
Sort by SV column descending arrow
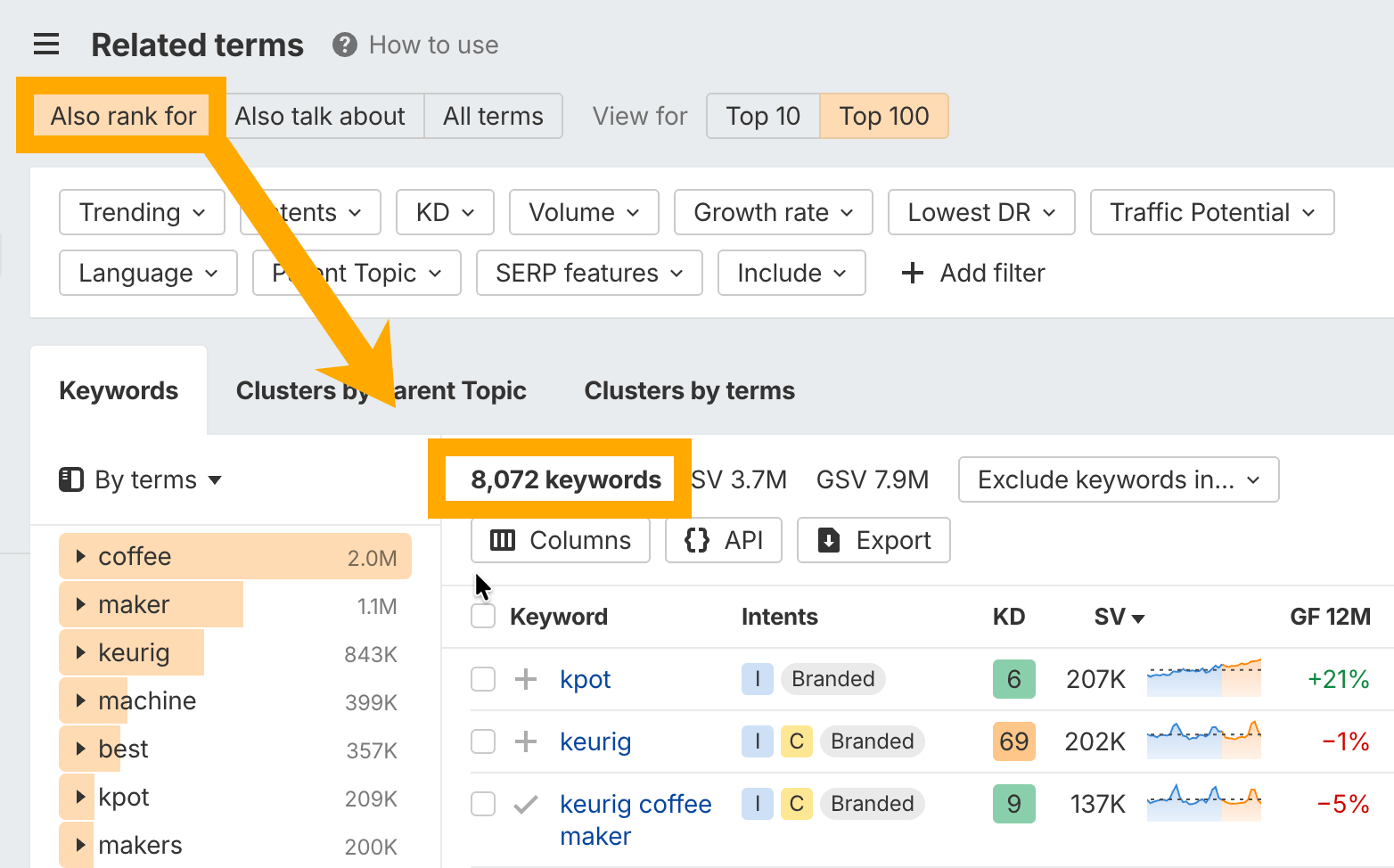click(x=1137, y=616)
